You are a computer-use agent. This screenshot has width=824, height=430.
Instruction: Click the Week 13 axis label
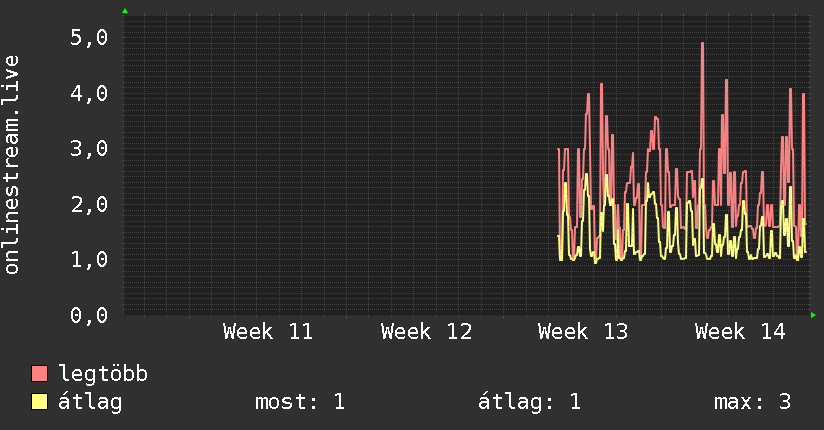pyautogui.click(x=583, y=332)
